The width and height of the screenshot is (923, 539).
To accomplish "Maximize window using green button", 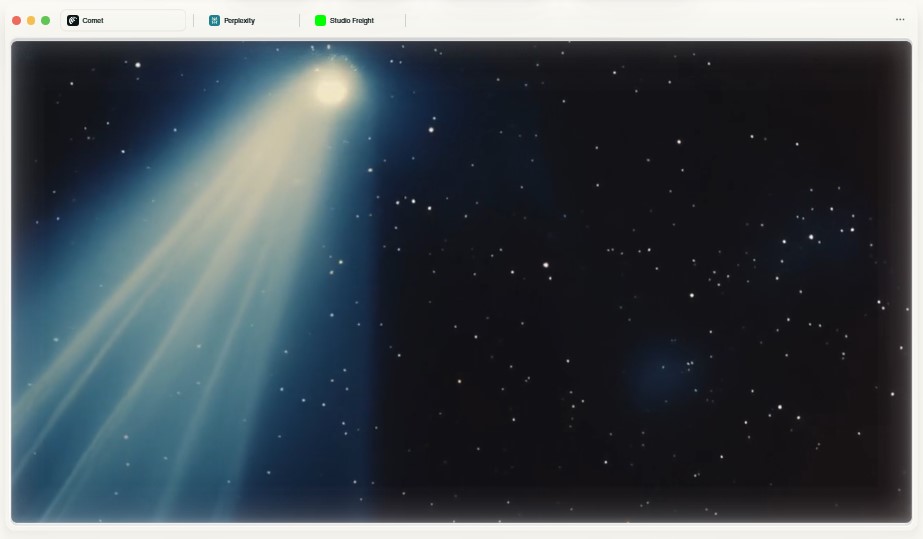I will [x=45, y=21].
